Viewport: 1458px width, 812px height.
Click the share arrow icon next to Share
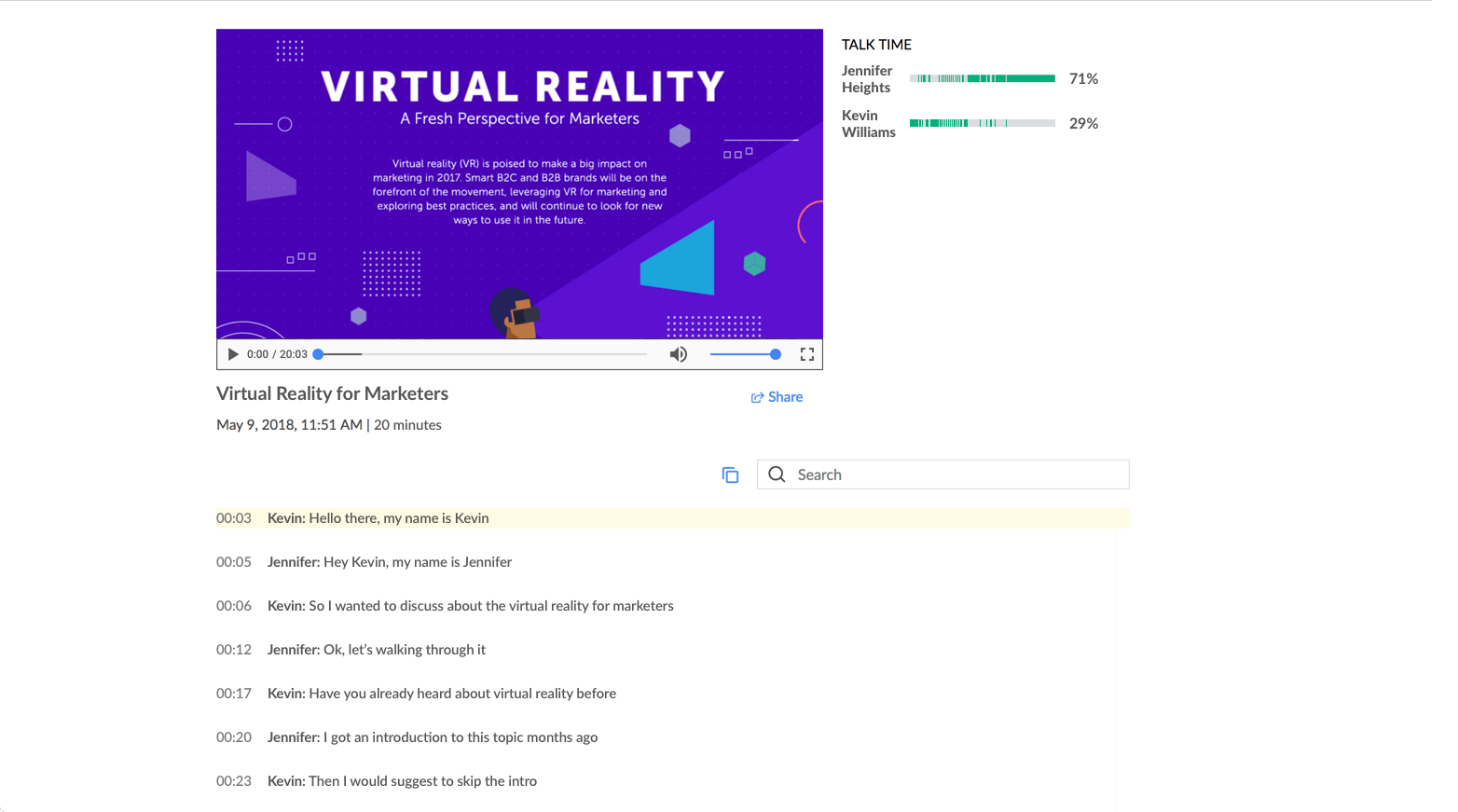point(757,396)
